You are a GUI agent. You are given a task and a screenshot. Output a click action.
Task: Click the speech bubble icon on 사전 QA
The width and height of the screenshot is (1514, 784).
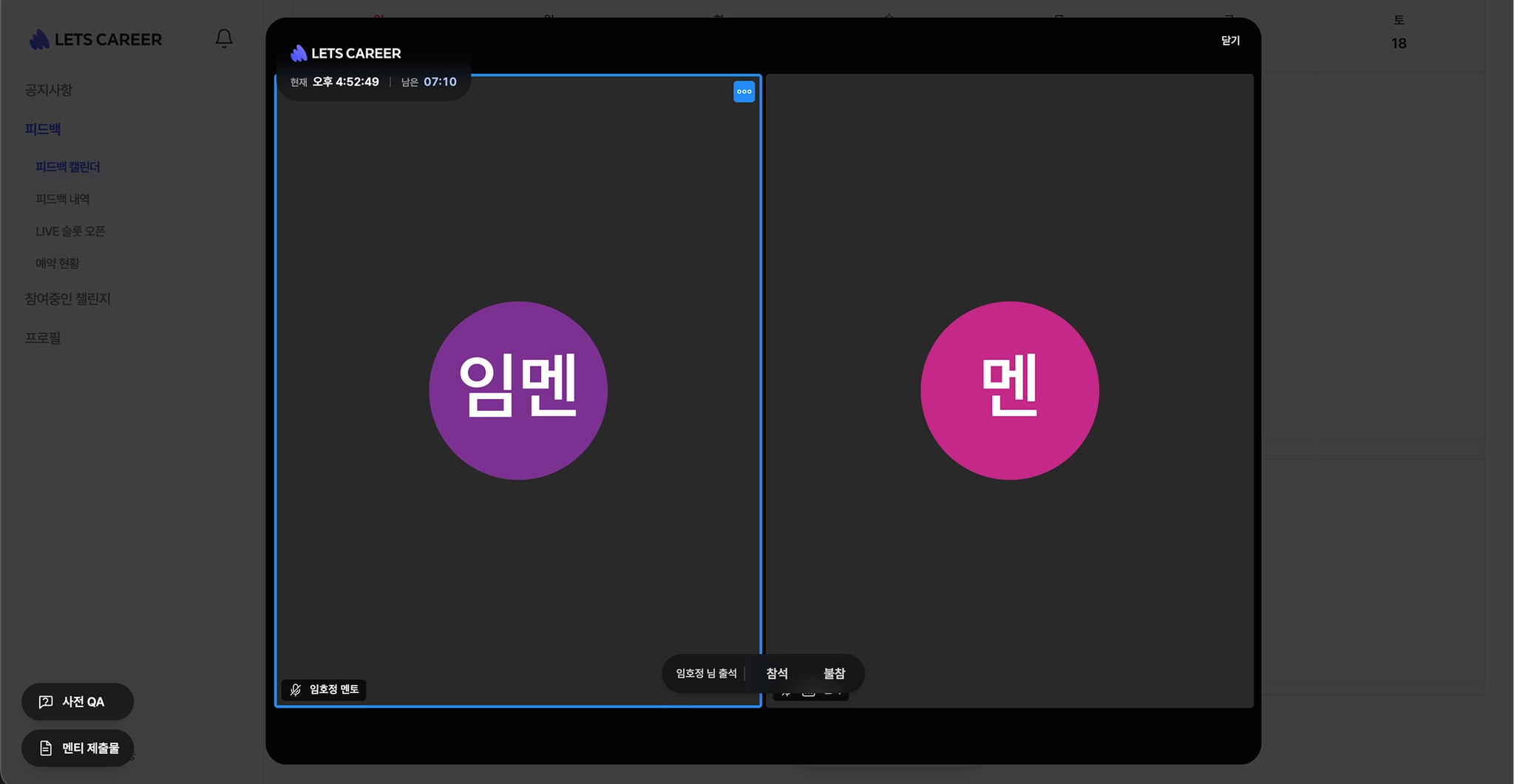coord(46,702)
